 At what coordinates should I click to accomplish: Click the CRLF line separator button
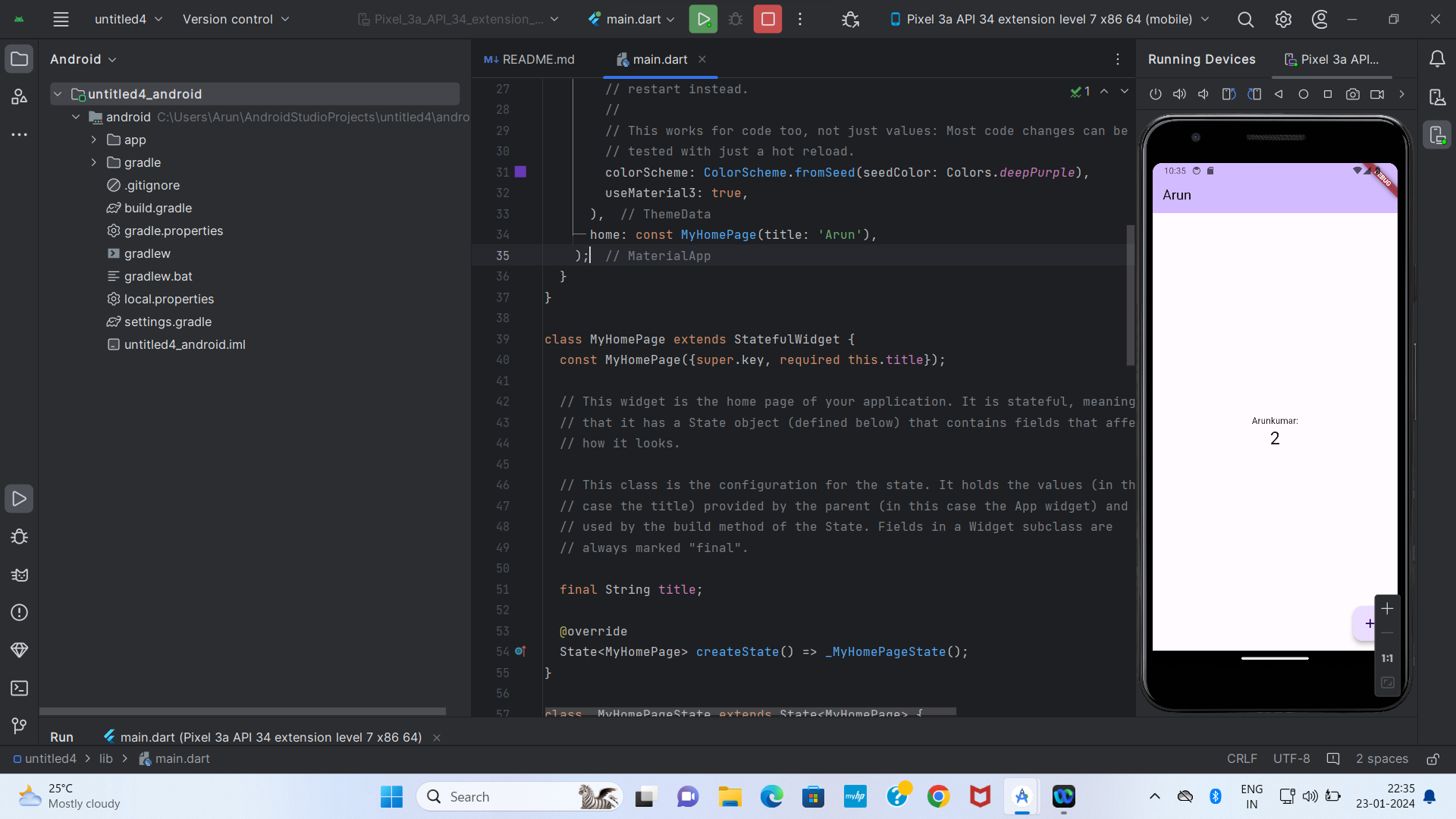coord(1241,758)
